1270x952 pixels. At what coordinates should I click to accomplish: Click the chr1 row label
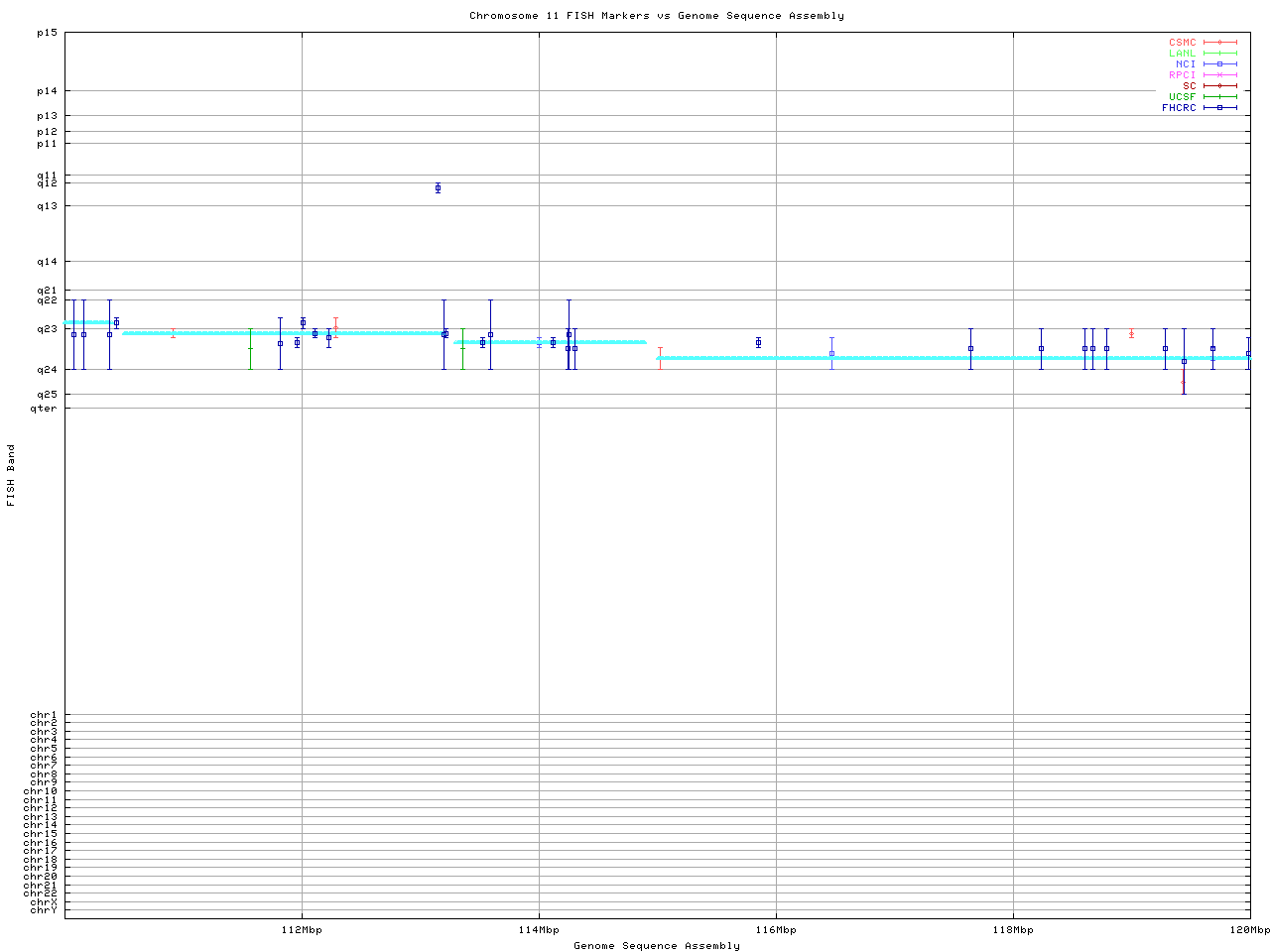pos(44,715)
